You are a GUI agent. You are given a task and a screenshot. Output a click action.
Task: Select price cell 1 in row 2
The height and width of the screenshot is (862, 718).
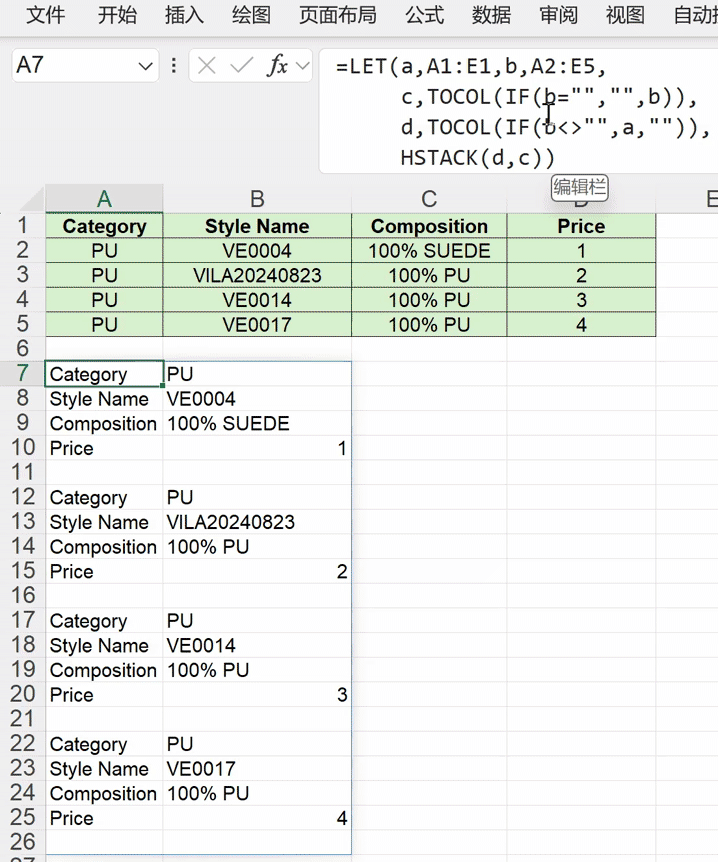(581, 251)
